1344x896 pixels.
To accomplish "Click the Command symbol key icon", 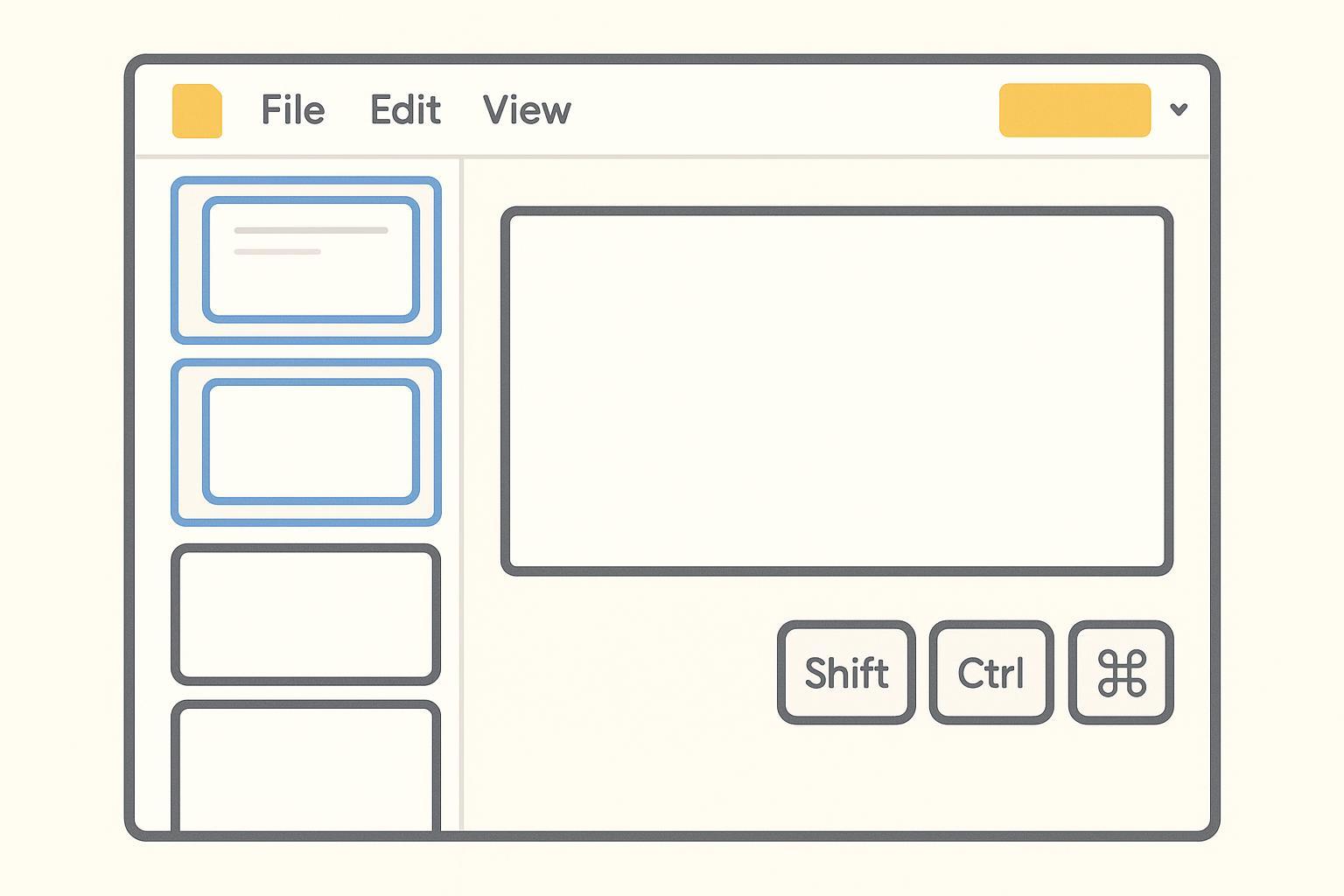I will 1121,673.
